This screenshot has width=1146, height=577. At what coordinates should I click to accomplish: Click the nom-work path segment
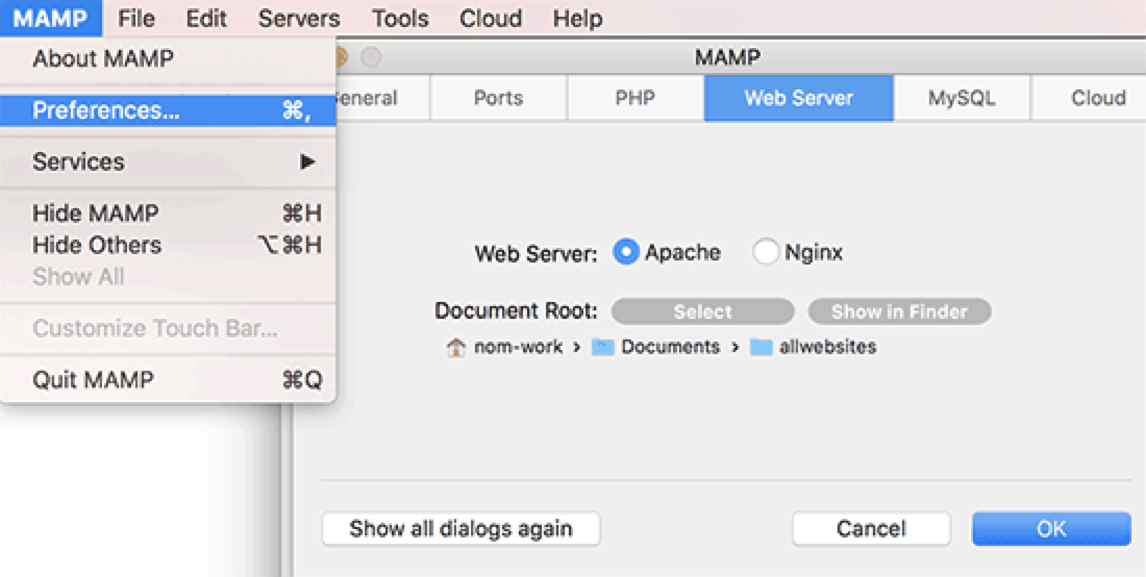[x=518, y=347]
